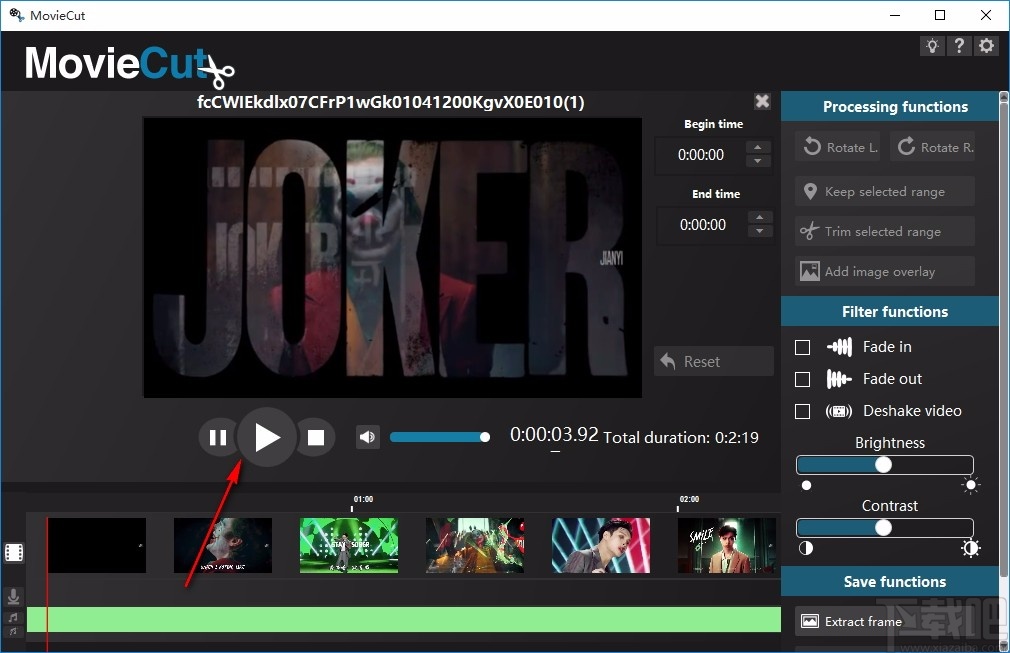Click the video preview area
This screenshot has width=1010, height=653.
click(x=392, y=258)
